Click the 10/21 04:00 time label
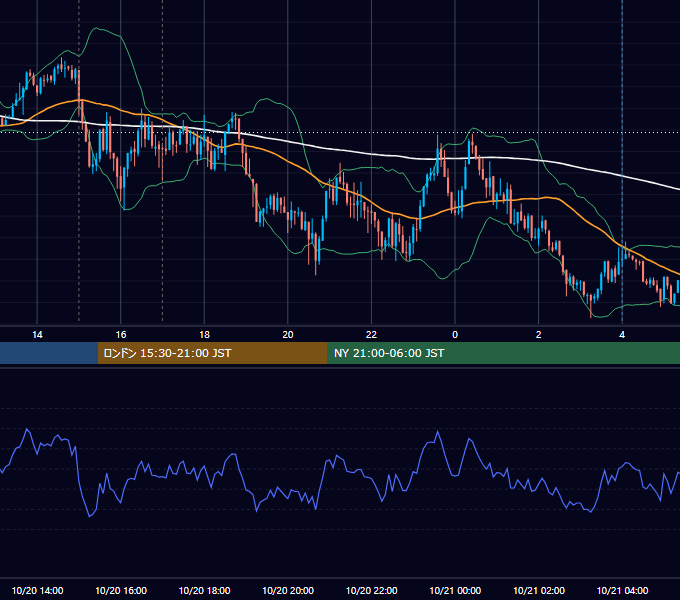The width and height of the screenshot is (680, 600). 622,590
